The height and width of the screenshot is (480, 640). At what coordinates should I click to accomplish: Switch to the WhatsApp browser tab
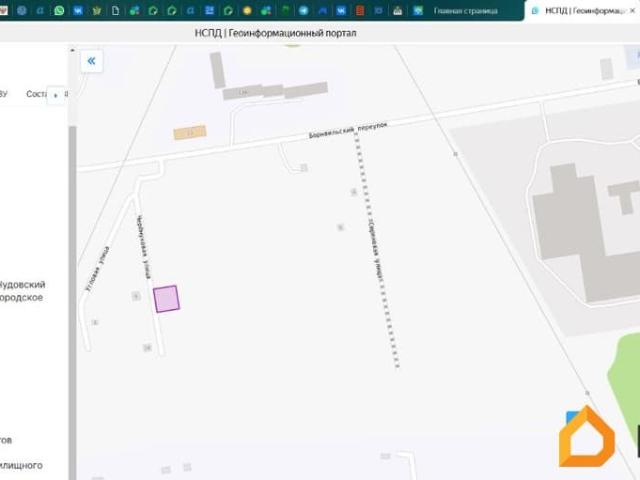tap(59, 10)
